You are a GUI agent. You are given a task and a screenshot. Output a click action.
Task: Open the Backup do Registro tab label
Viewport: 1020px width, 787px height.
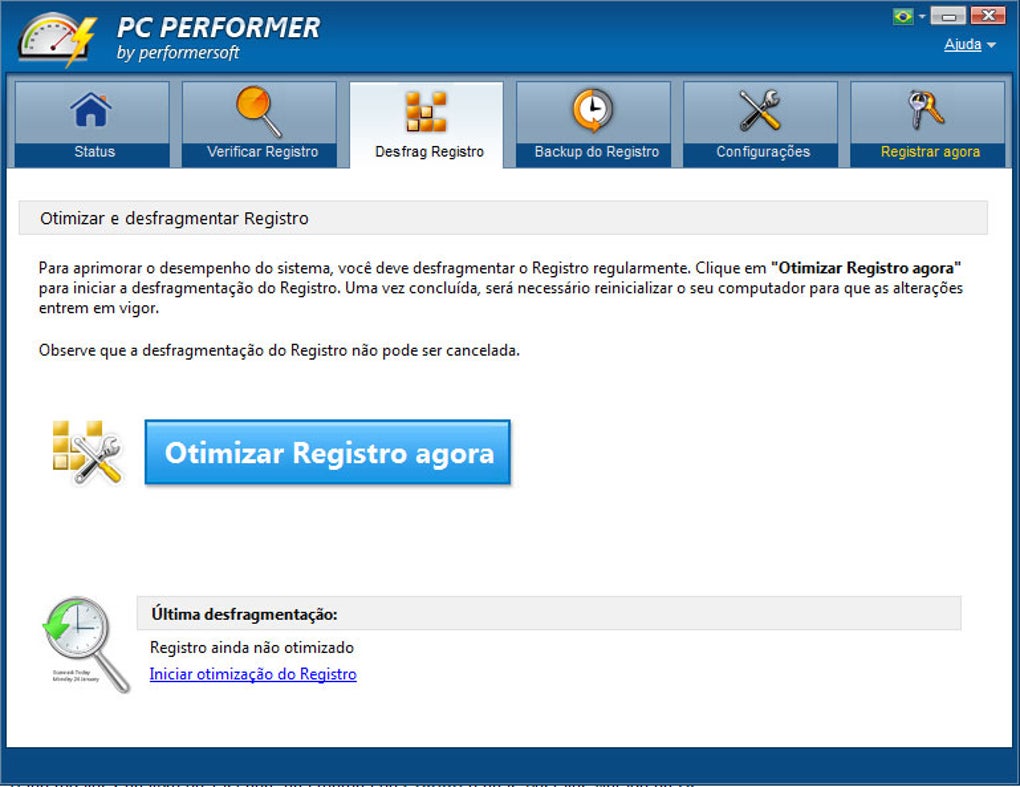597,152
